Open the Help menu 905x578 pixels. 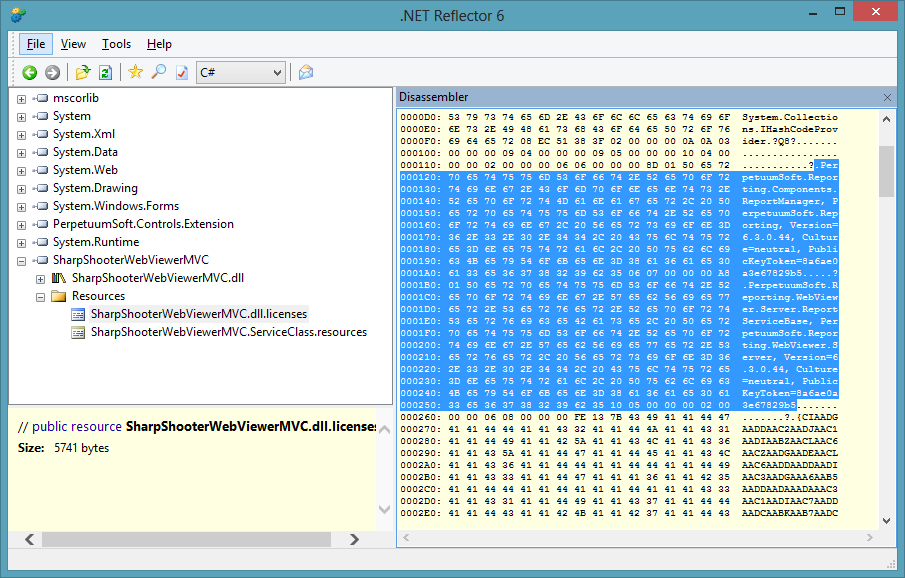[x=159, y=44]
